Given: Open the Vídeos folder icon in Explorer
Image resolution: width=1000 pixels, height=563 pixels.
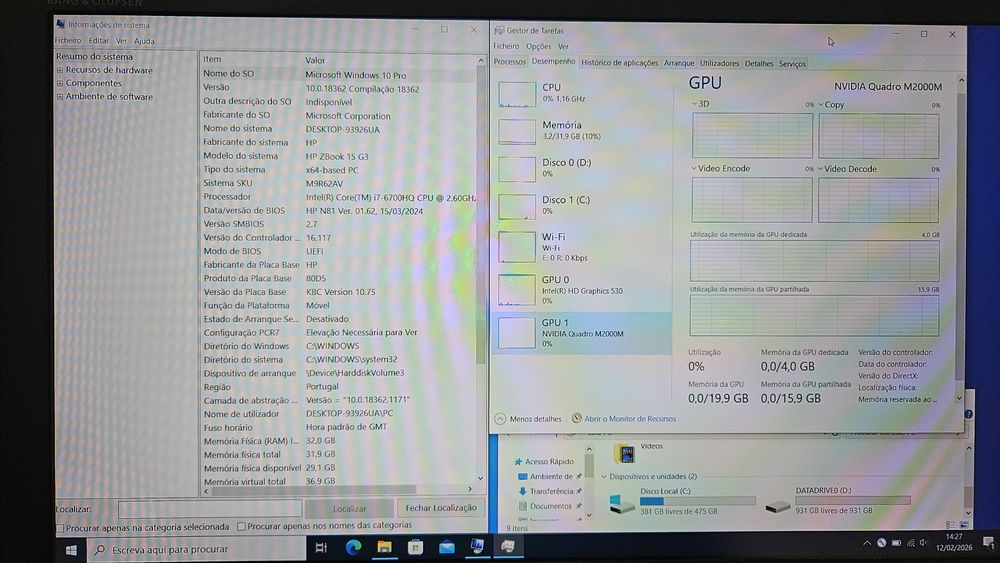Looking at the screenshot, I should coord(624,453).
